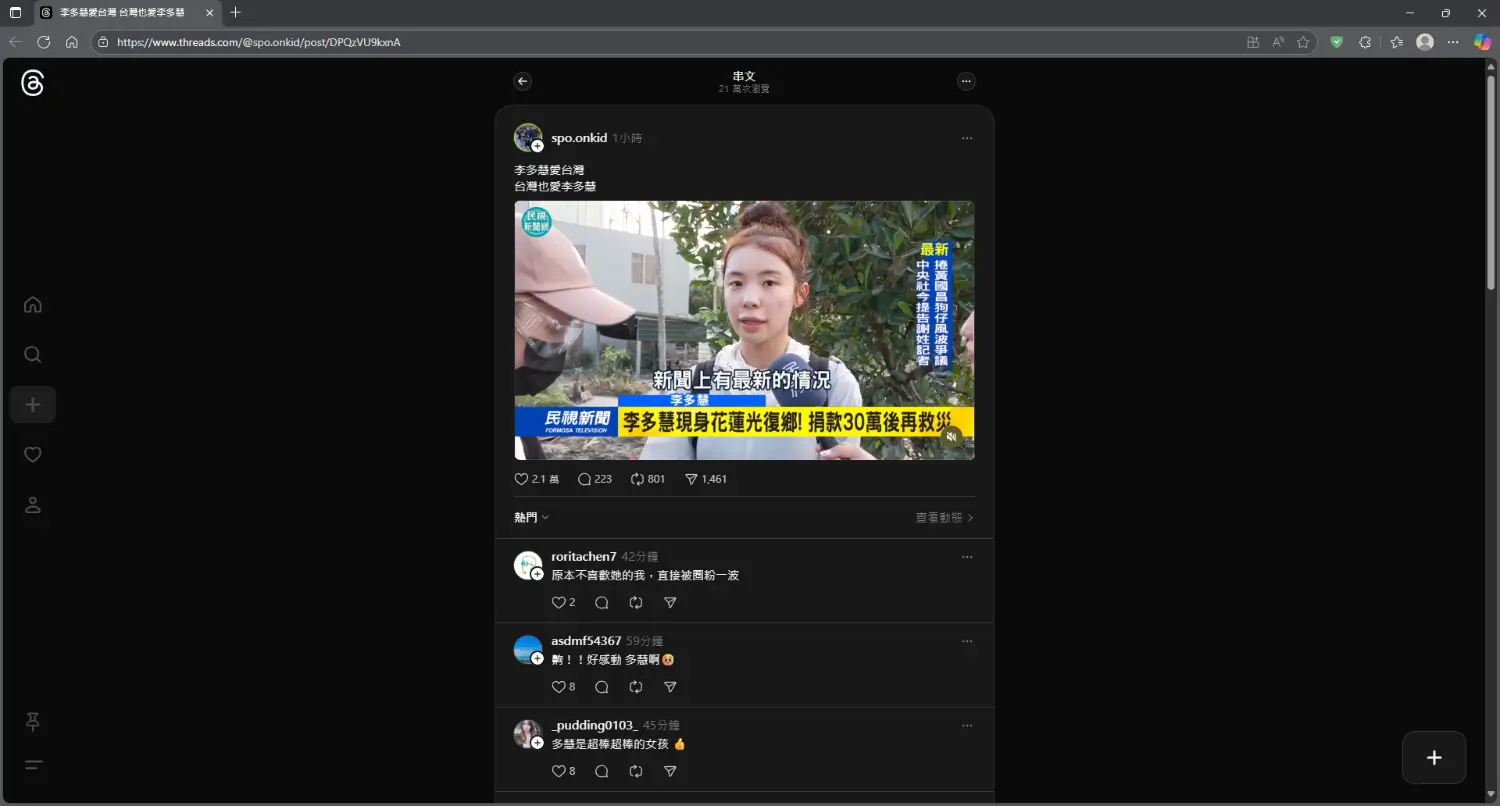This screenshot has height=806, width=1500.
Task: Open Activity heart icon in sidebar
Action: click(x=33, y=455)
